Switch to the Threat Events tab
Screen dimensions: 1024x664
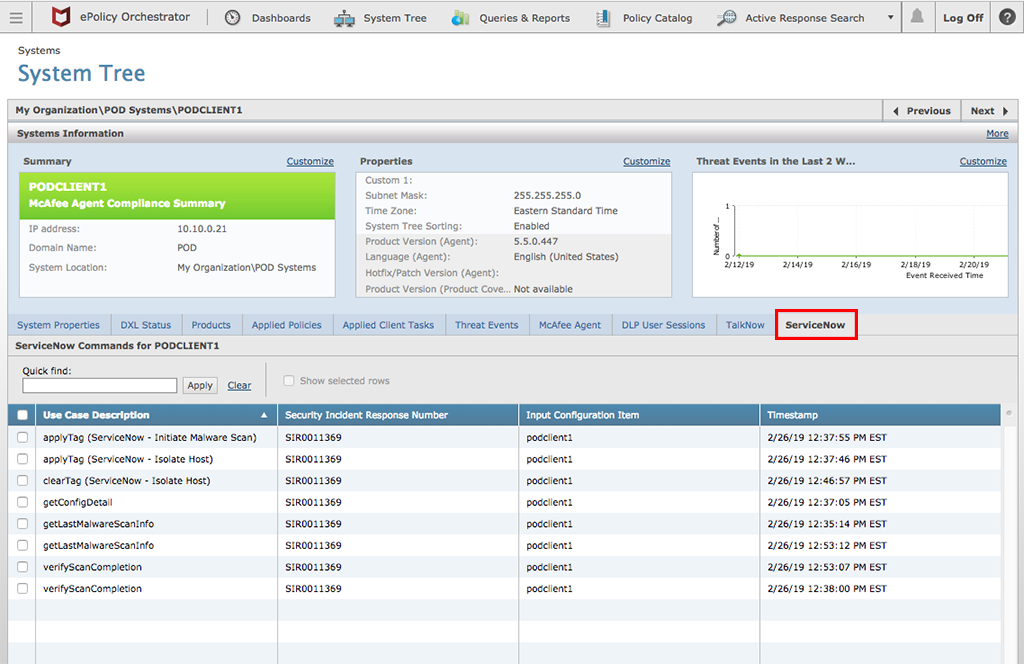coord(487,325)
